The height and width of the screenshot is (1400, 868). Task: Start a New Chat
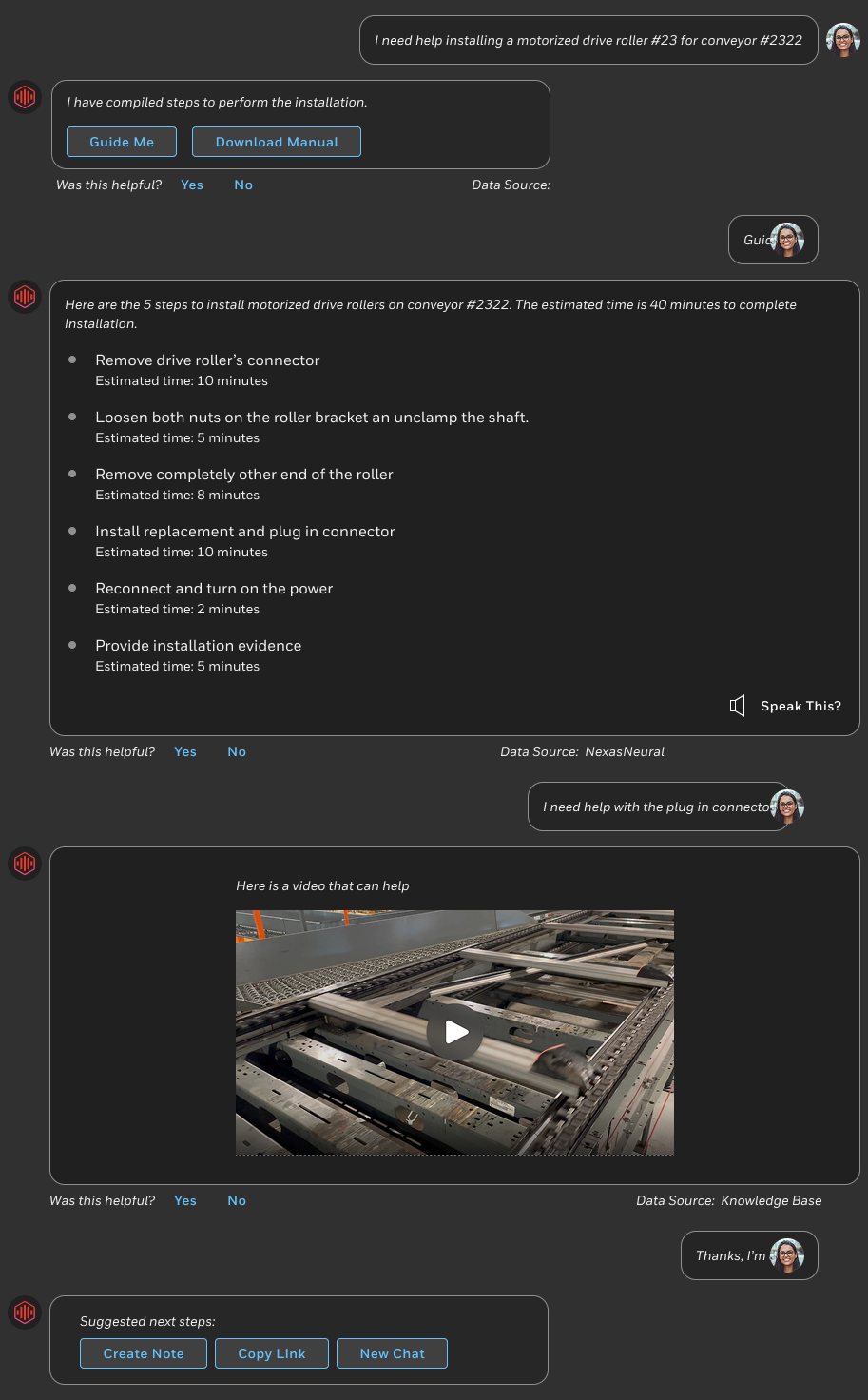[393, 1353]
